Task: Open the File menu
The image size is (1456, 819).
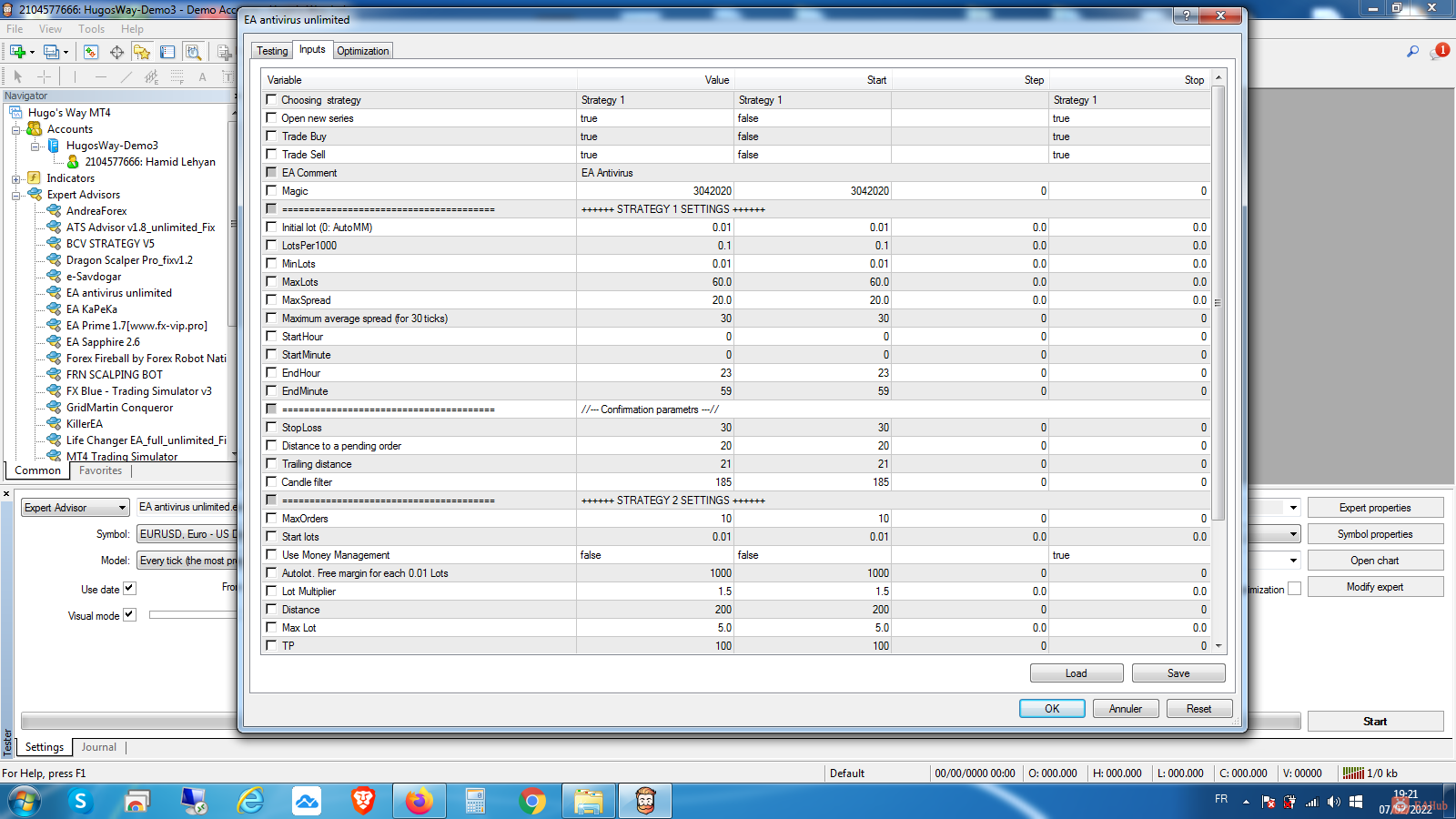Action: coord(15,29)
